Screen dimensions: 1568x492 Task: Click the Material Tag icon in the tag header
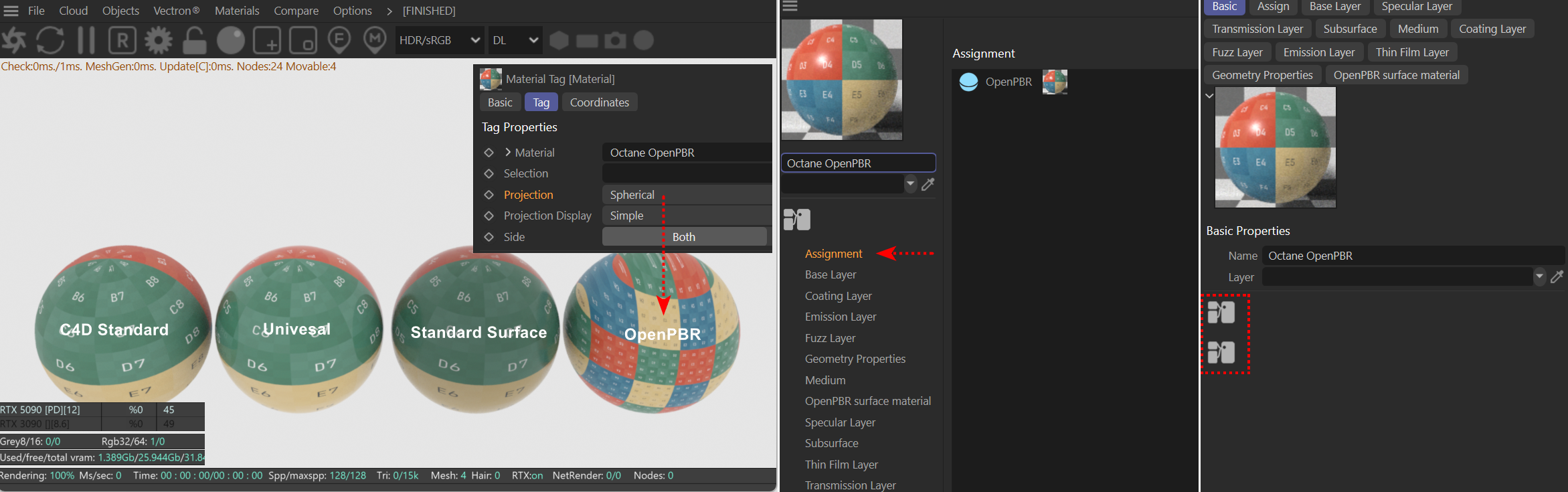tap(491, 79)
